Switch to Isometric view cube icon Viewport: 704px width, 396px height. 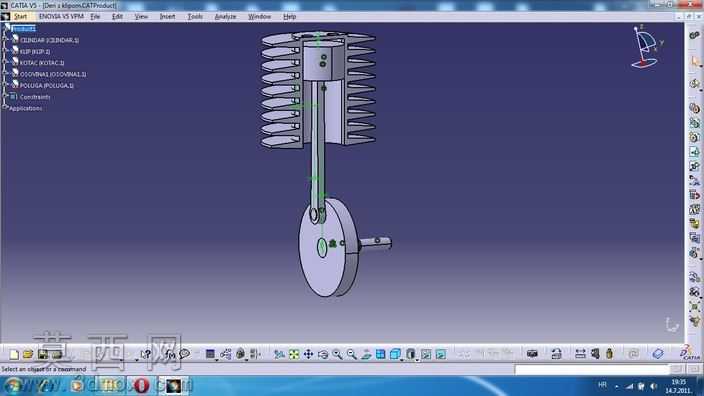(395, 355)
